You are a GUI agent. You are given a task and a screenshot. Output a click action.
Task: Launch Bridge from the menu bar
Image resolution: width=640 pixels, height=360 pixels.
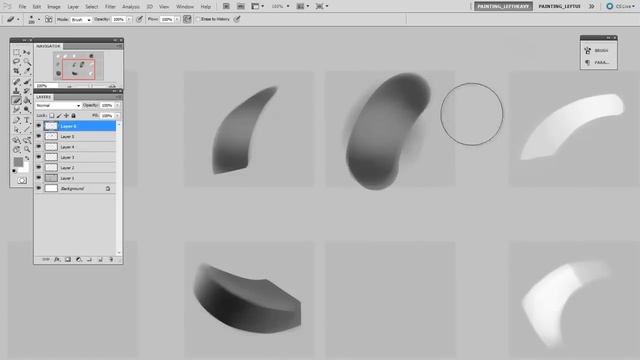tap(226, 7)
